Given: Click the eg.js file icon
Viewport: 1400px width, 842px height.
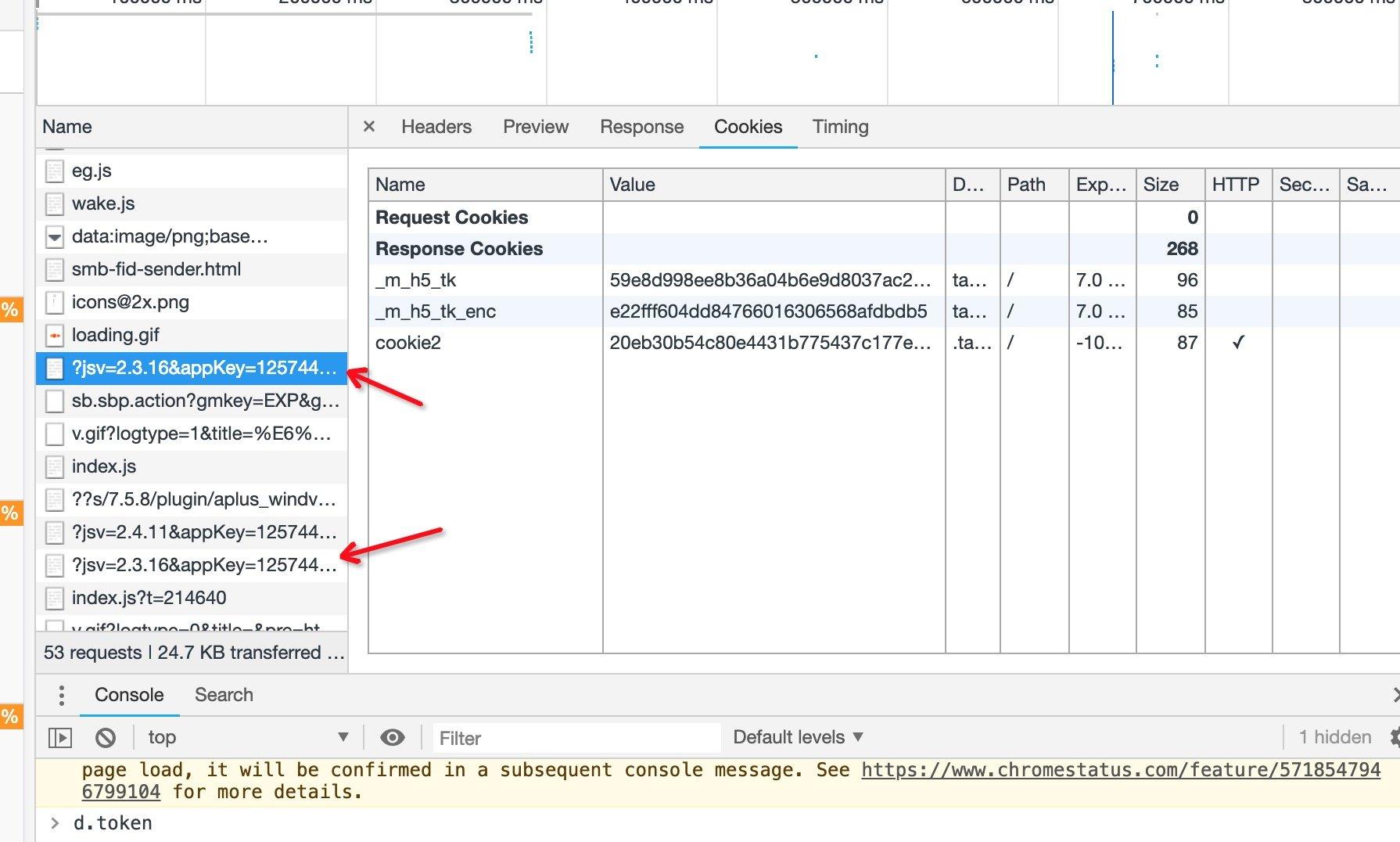Looking at the screenshot, I should (x=55, y=171).
